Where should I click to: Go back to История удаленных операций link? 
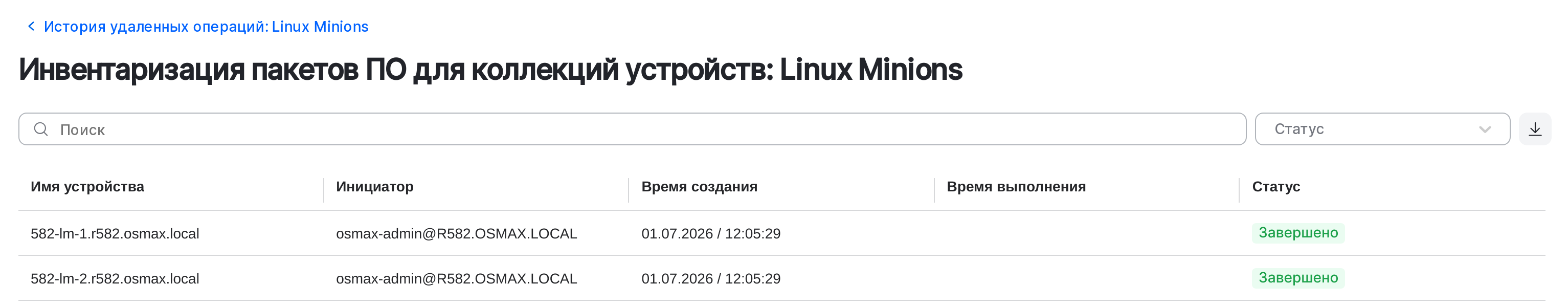point(206,27)
